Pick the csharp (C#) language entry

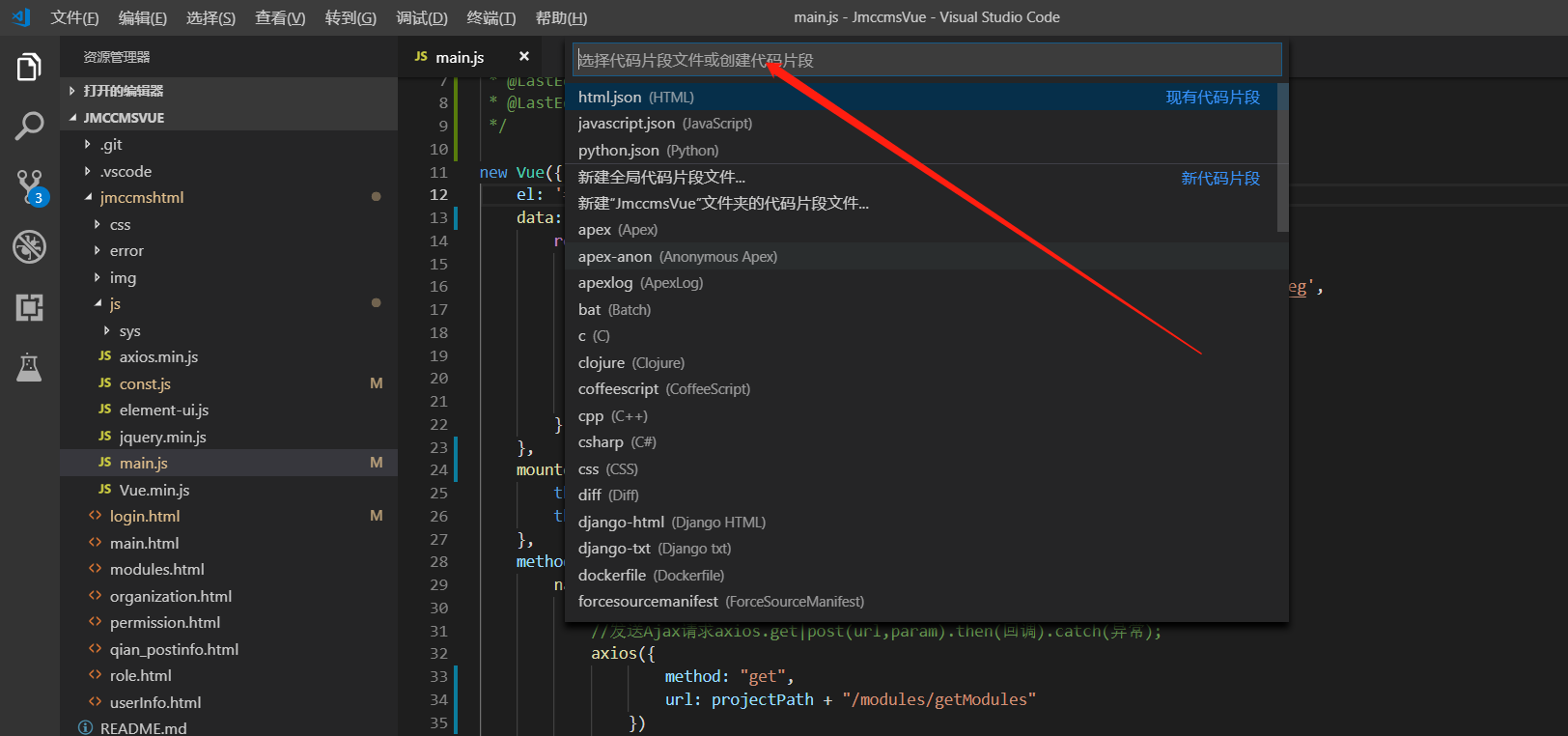click(x=922, y=441)
